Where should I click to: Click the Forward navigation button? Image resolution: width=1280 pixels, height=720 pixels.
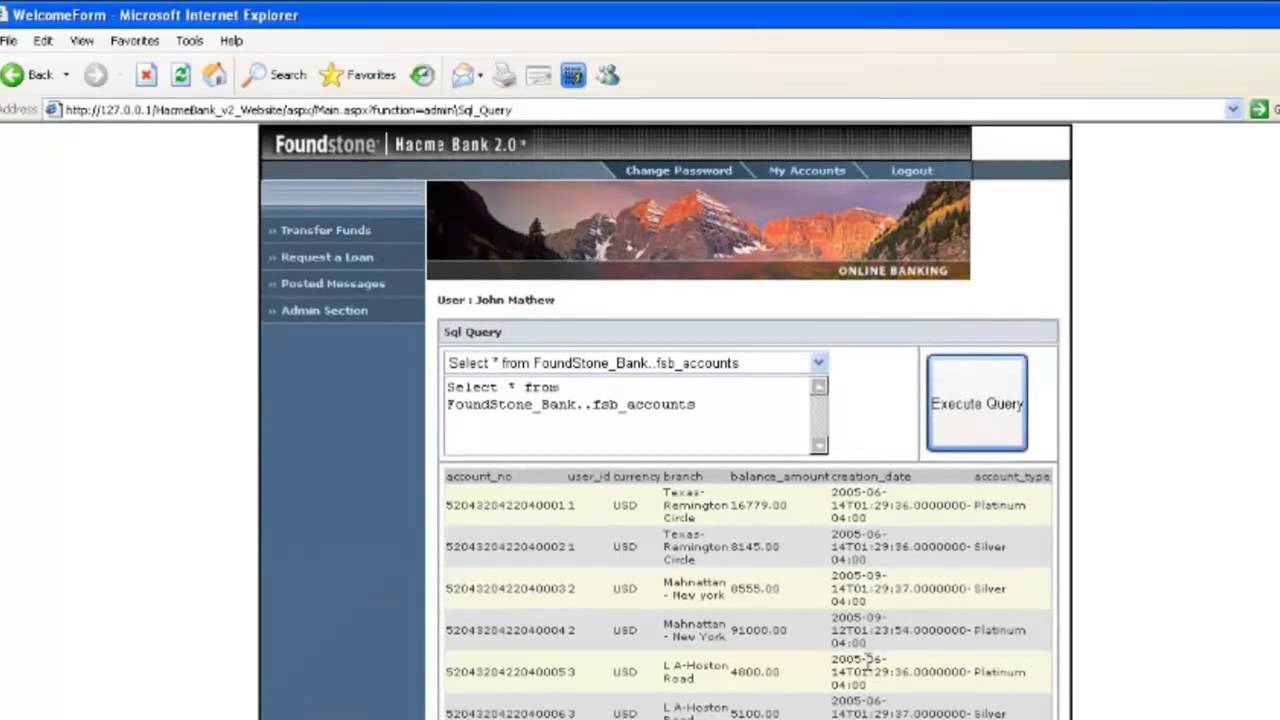pos(96,75)
